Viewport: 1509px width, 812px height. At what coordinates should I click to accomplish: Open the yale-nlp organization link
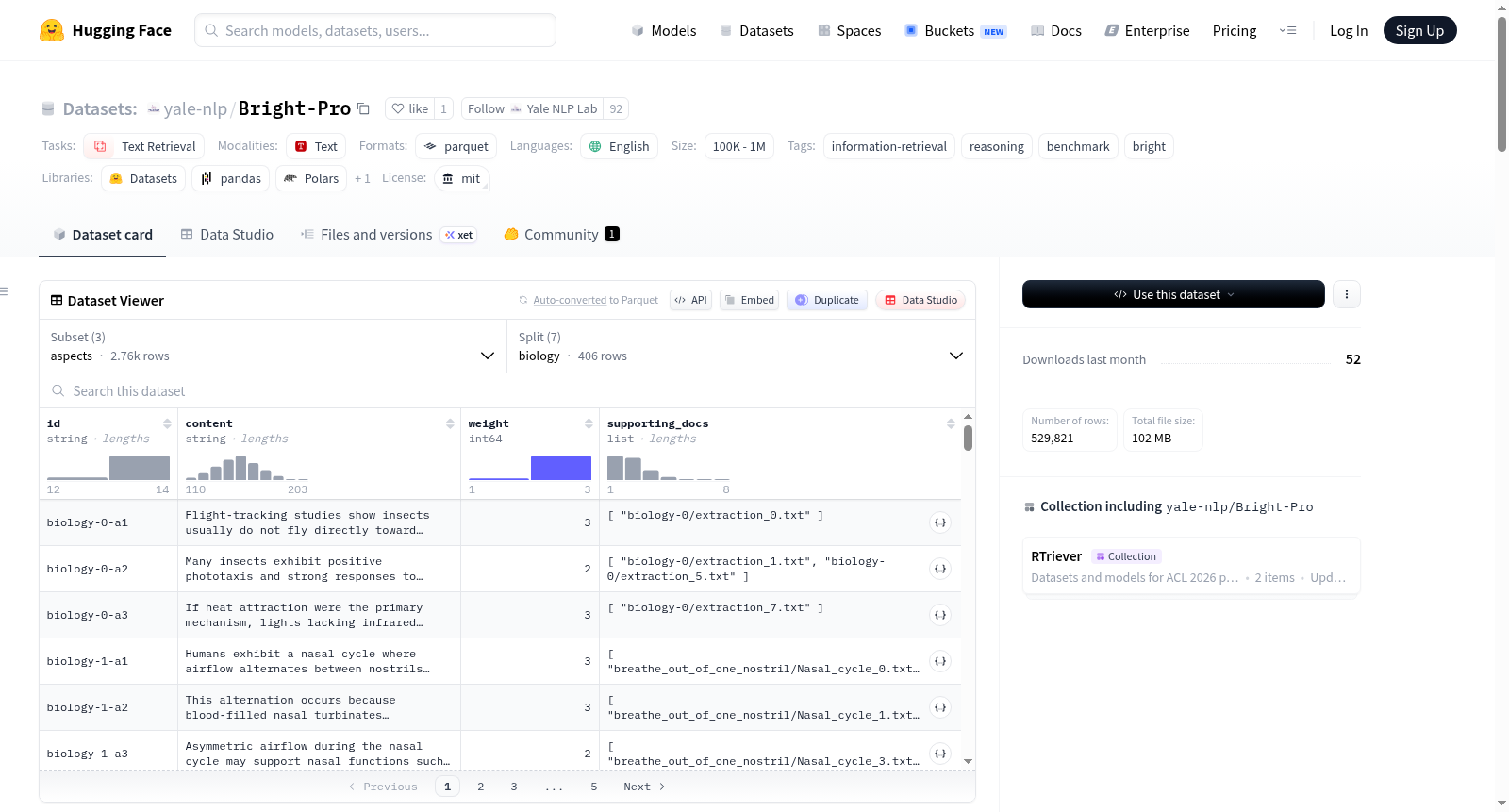[195, 108]
